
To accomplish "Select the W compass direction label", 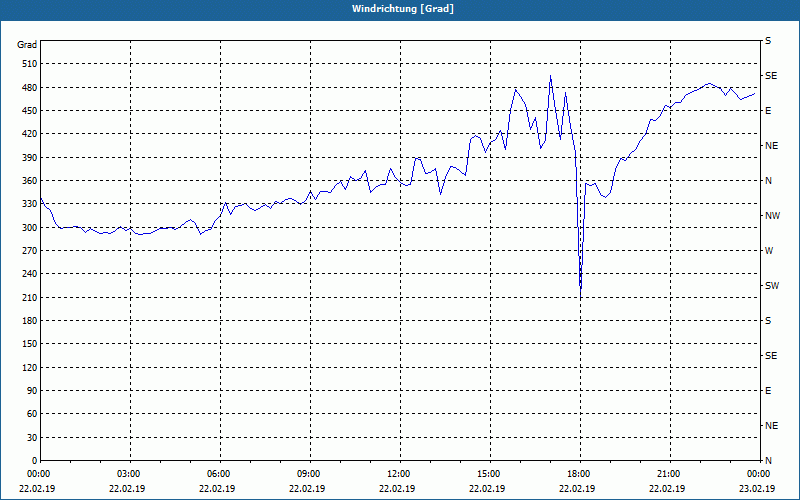I will tap(769, 251).
